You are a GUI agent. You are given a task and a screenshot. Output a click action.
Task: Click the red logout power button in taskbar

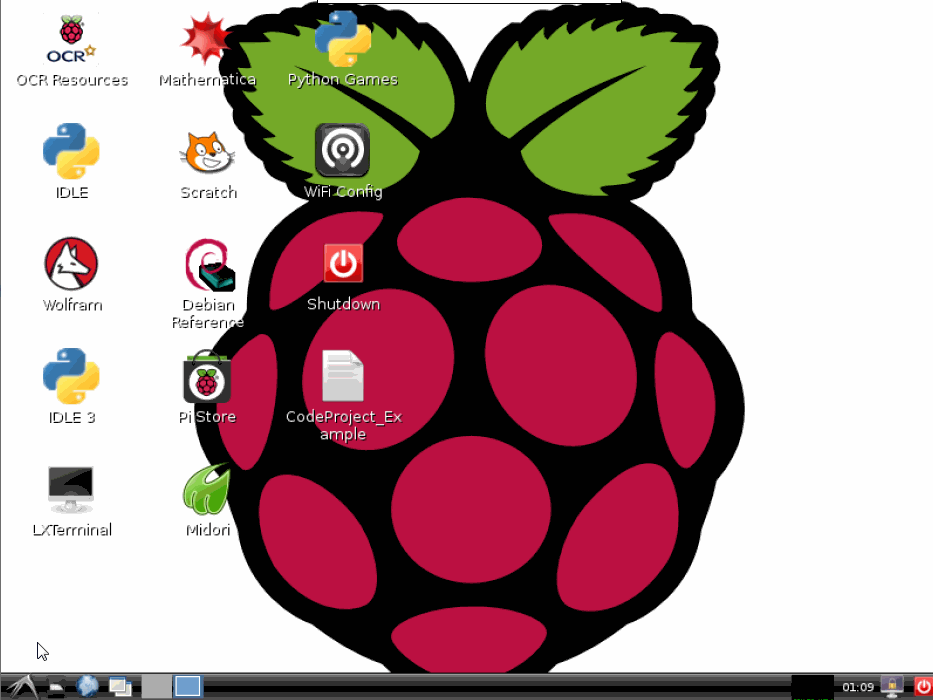[x=923, y=687]
